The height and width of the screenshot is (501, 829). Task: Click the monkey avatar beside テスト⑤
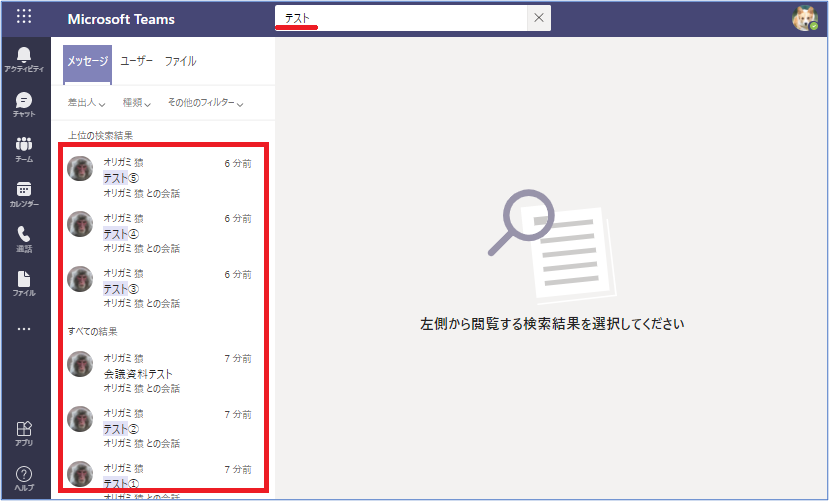(80, 169)
